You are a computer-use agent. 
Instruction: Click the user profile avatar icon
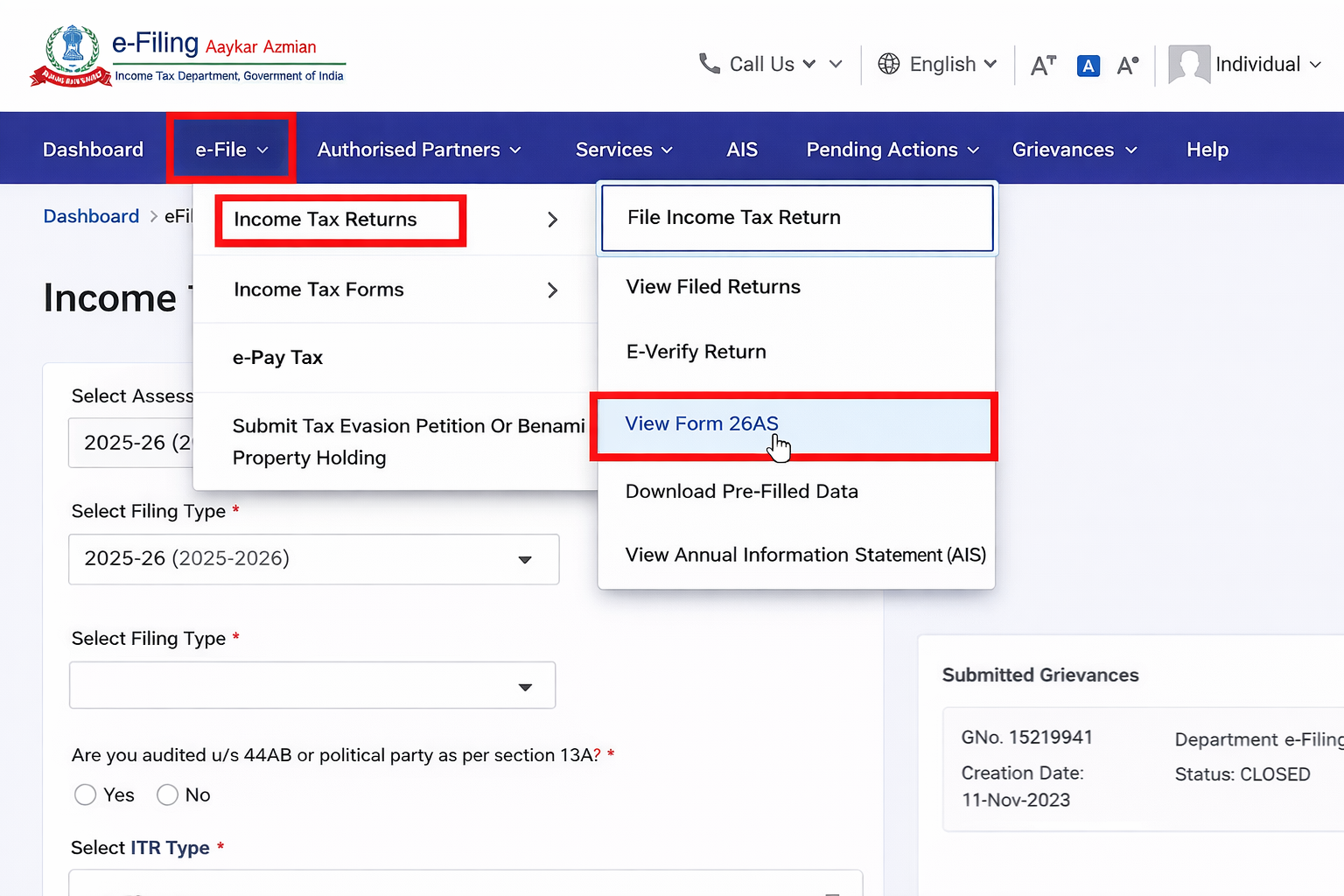1188,65
